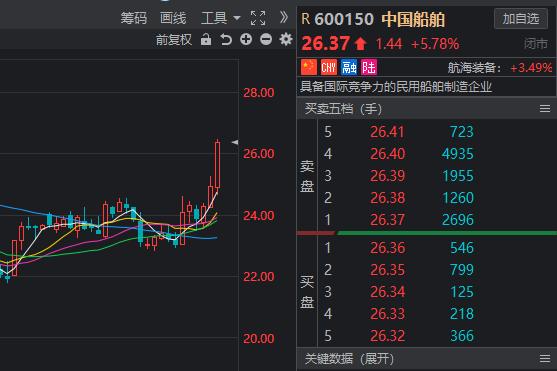Toggle fullscreen chart with expand icon

click(258, 18)
